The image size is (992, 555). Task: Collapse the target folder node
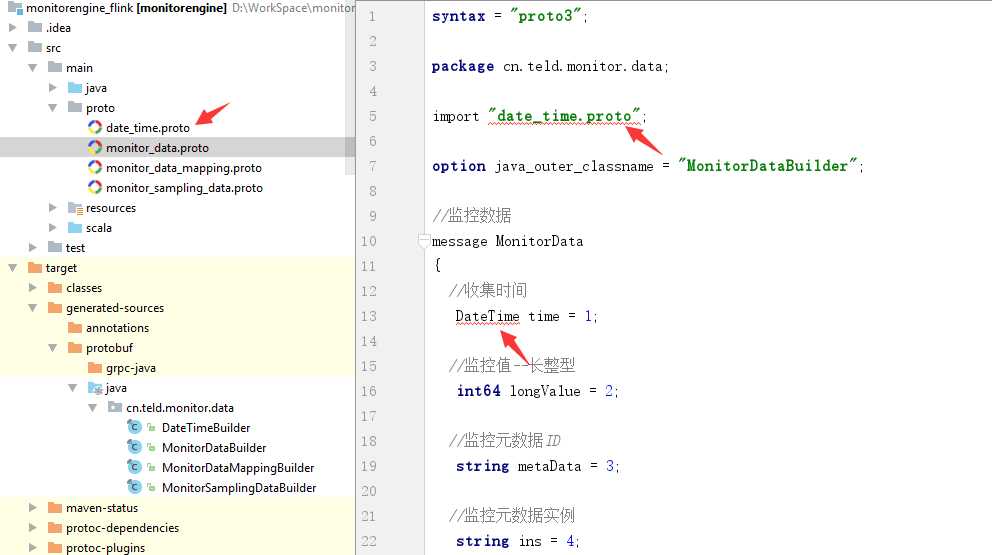click(12, 268)
